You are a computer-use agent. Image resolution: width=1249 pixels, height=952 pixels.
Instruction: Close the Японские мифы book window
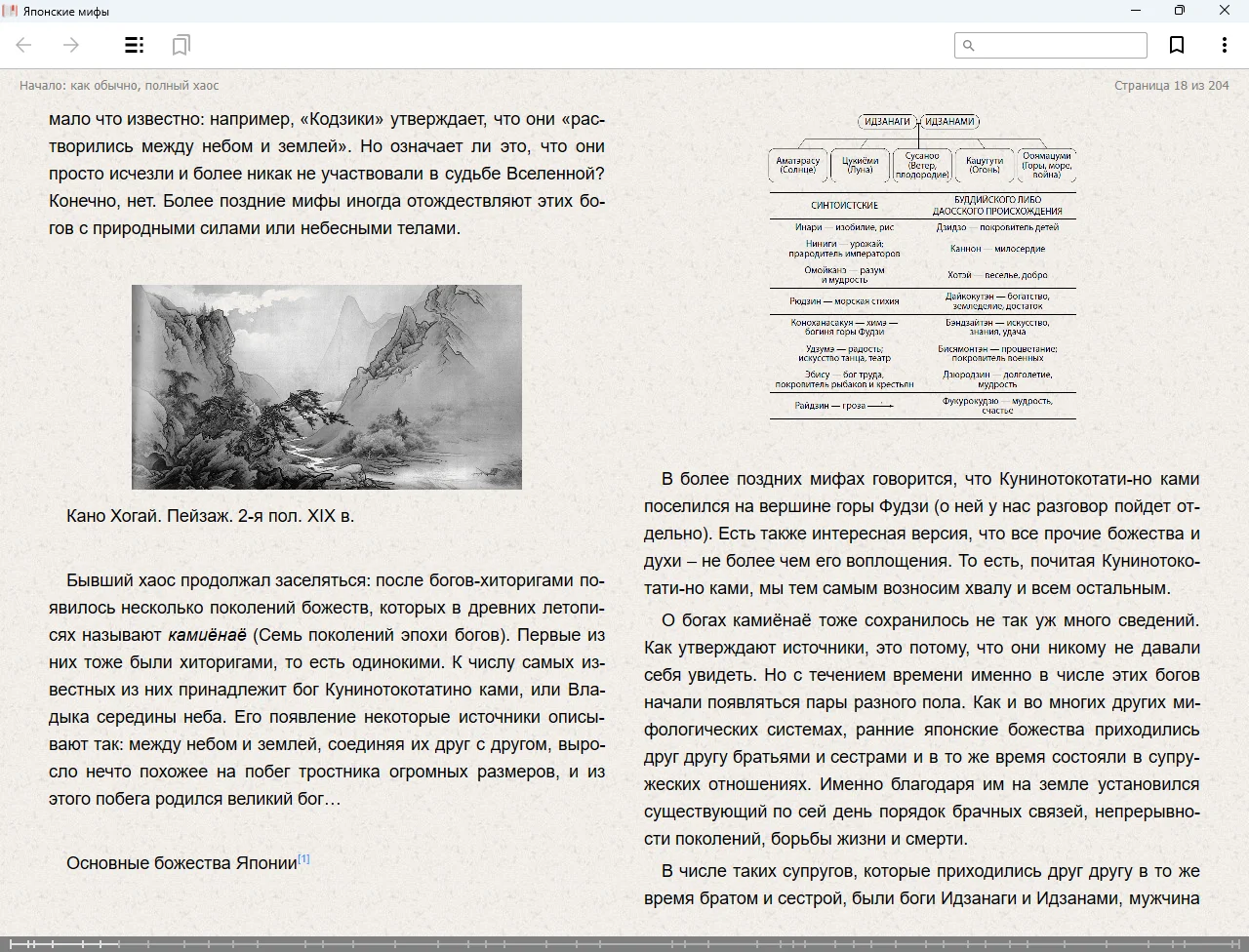click(x=1224, y=11)
